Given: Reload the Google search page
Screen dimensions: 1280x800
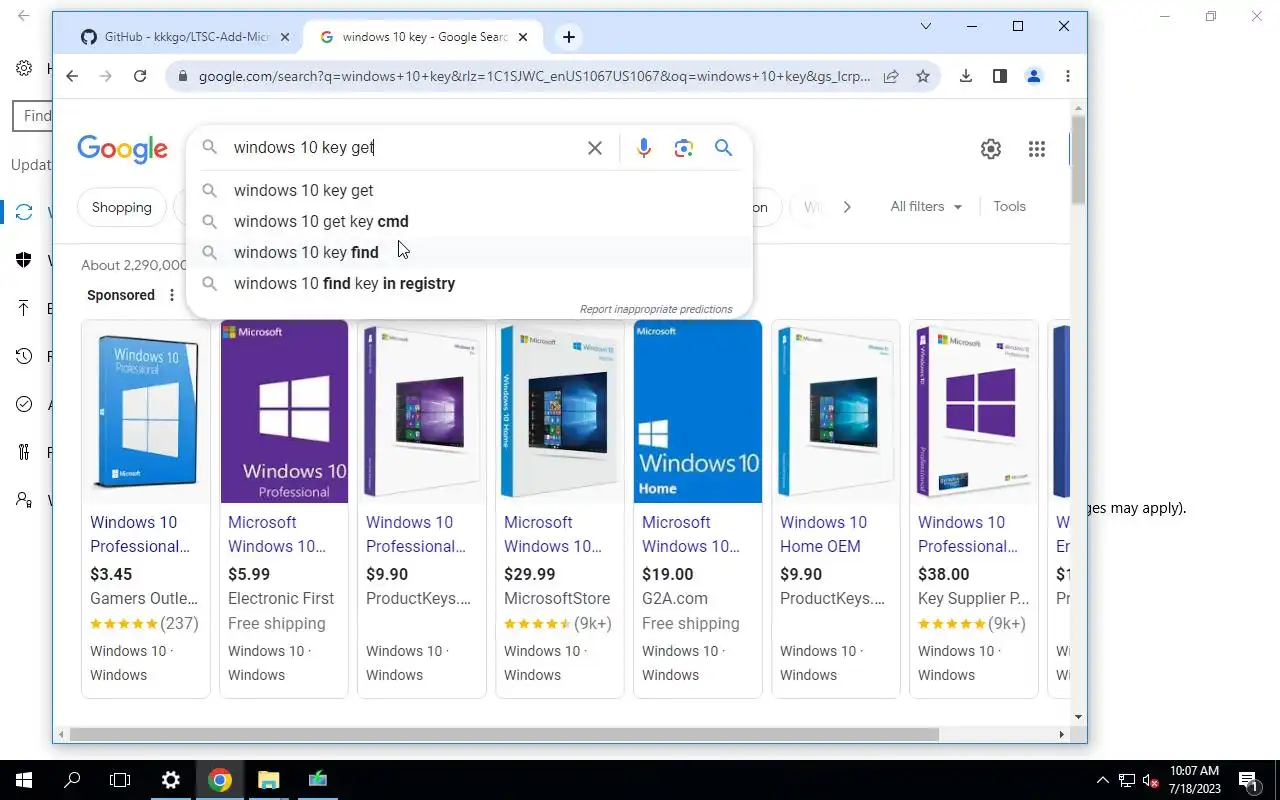Looking at the screenshot, I should pyautogui.click(x=140, y=76).
